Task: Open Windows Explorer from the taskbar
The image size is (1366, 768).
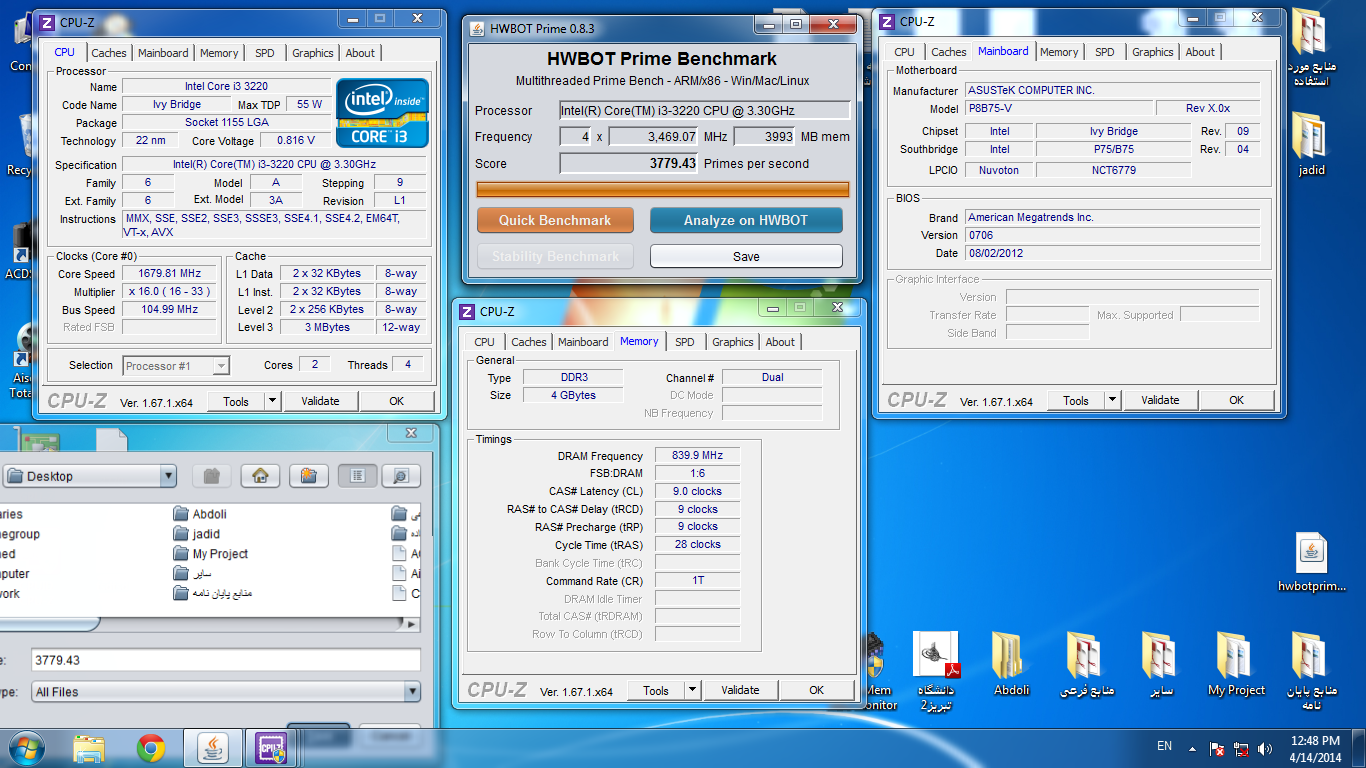Action: coord(89,748)
